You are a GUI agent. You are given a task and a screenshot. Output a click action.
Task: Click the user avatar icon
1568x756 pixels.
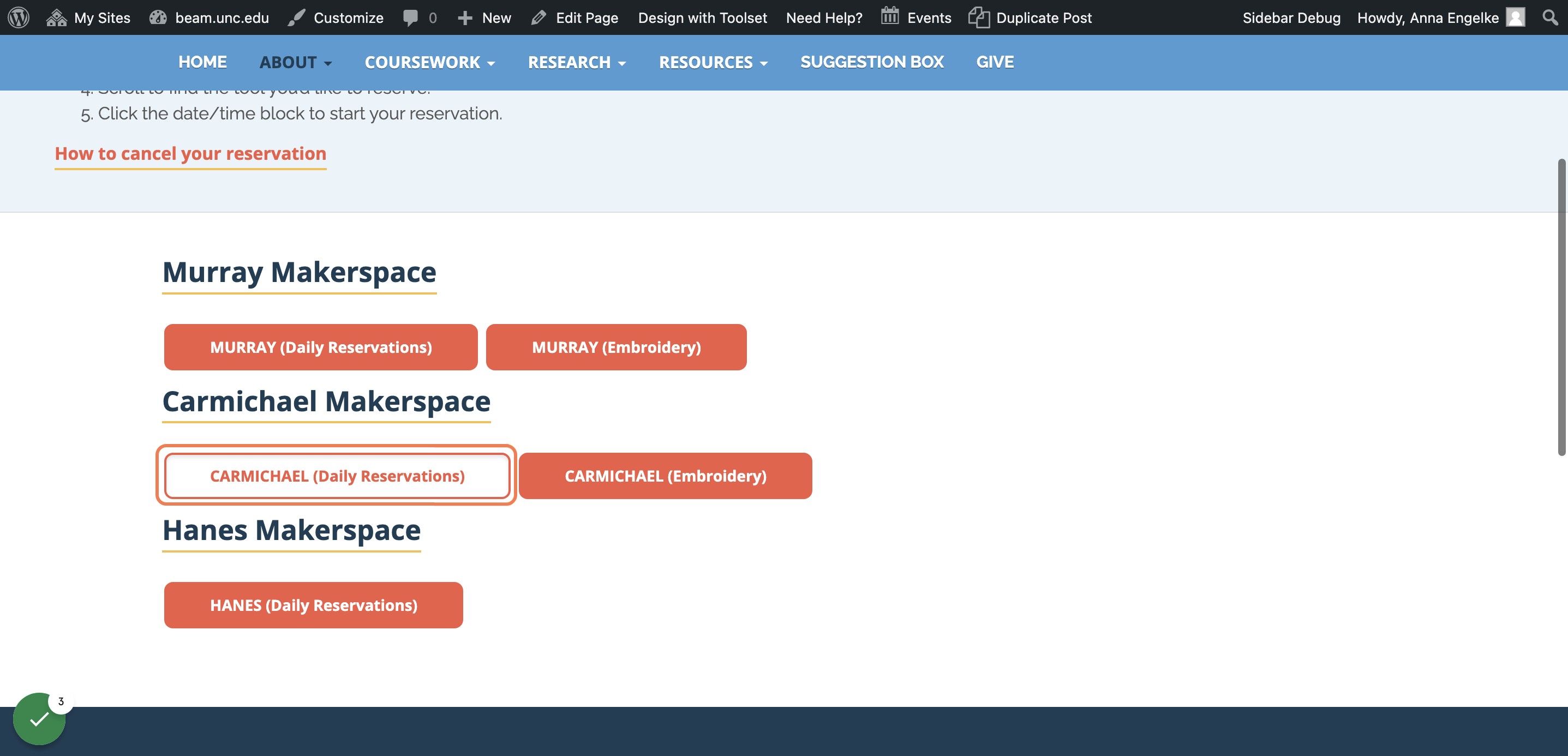pyautogui.click(x=1515, y=17)
